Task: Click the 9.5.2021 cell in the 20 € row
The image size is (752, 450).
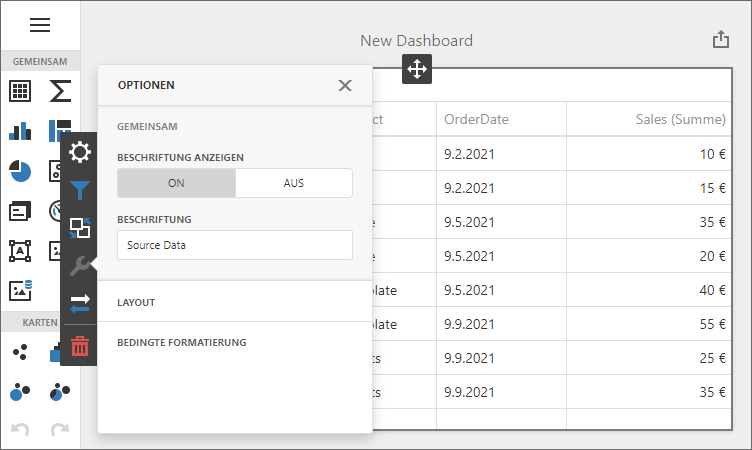Action: (501, 256)
